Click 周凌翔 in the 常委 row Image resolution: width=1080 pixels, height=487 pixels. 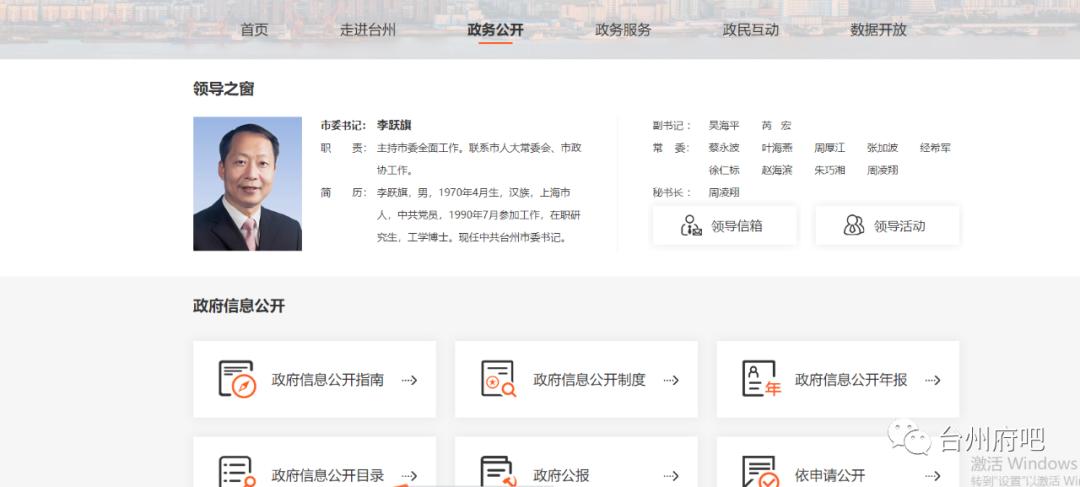tap(882, 169)
